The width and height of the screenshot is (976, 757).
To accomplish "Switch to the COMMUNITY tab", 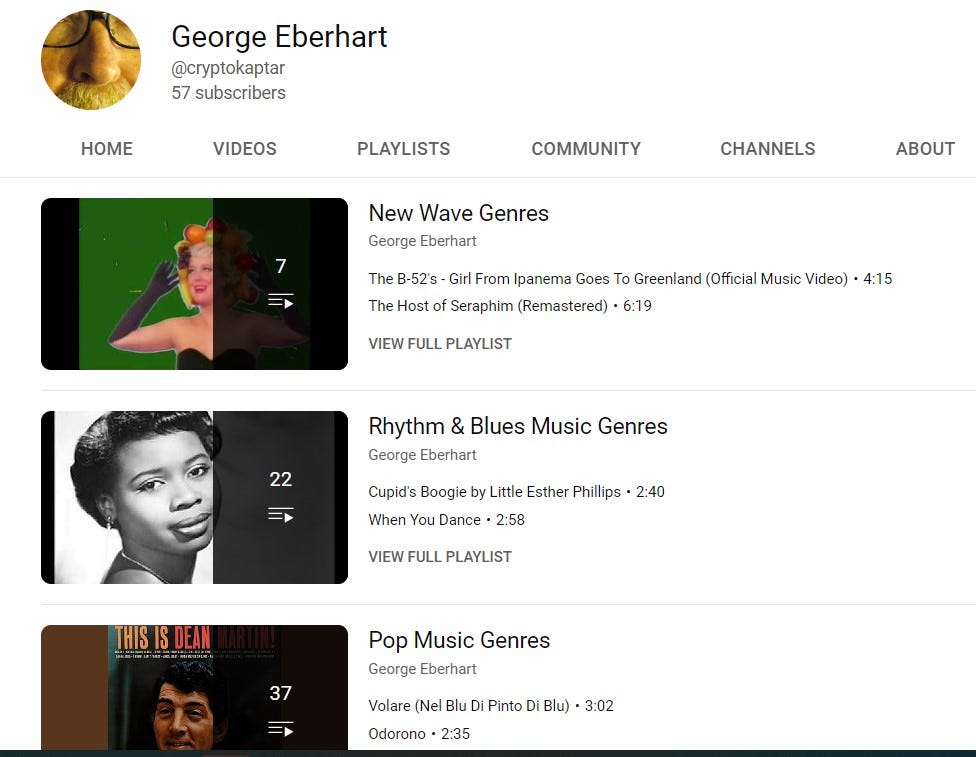I will pos(585,149).
